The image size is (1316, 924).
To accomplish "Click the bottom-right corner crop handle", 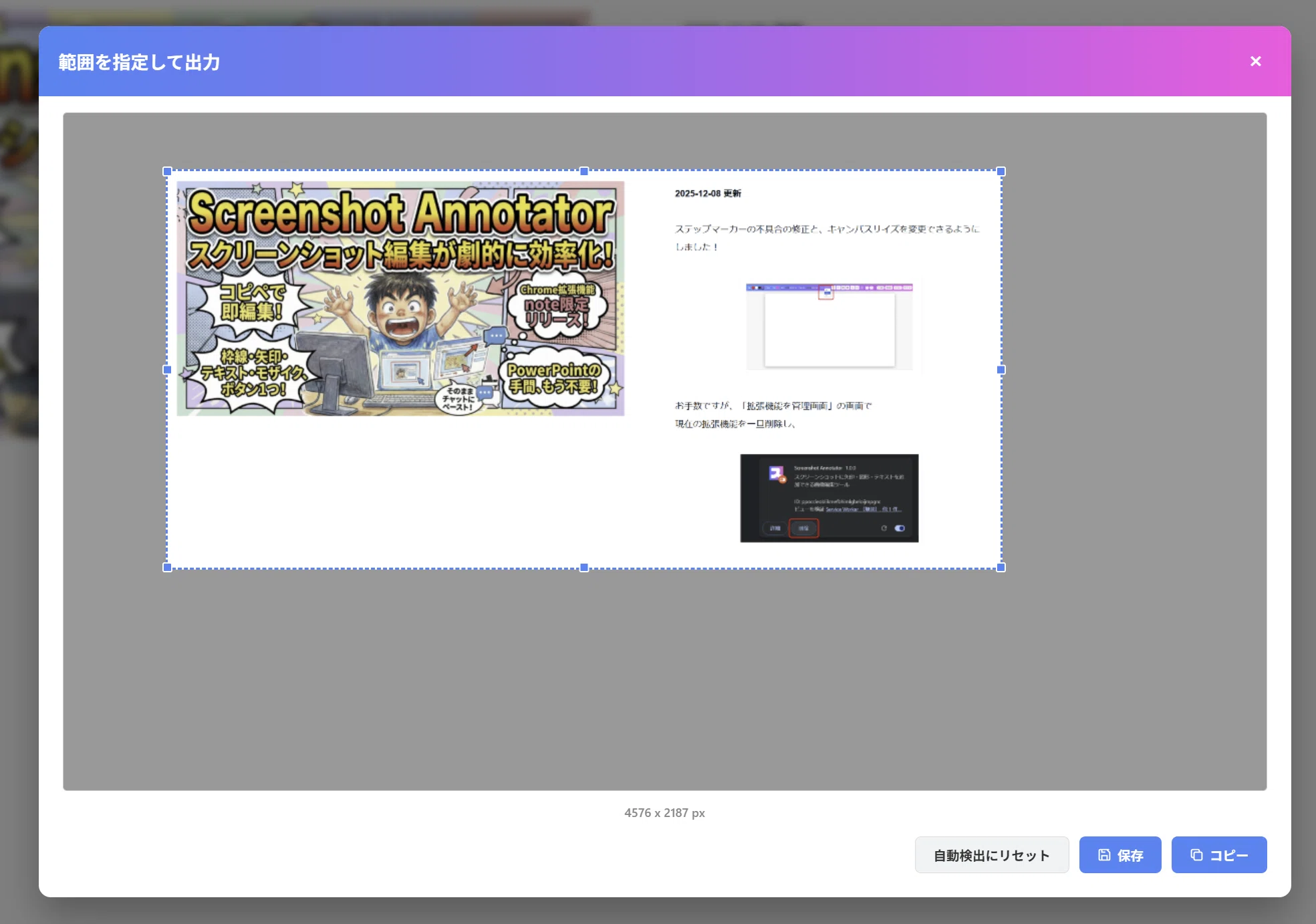I will coord(1001,568).
